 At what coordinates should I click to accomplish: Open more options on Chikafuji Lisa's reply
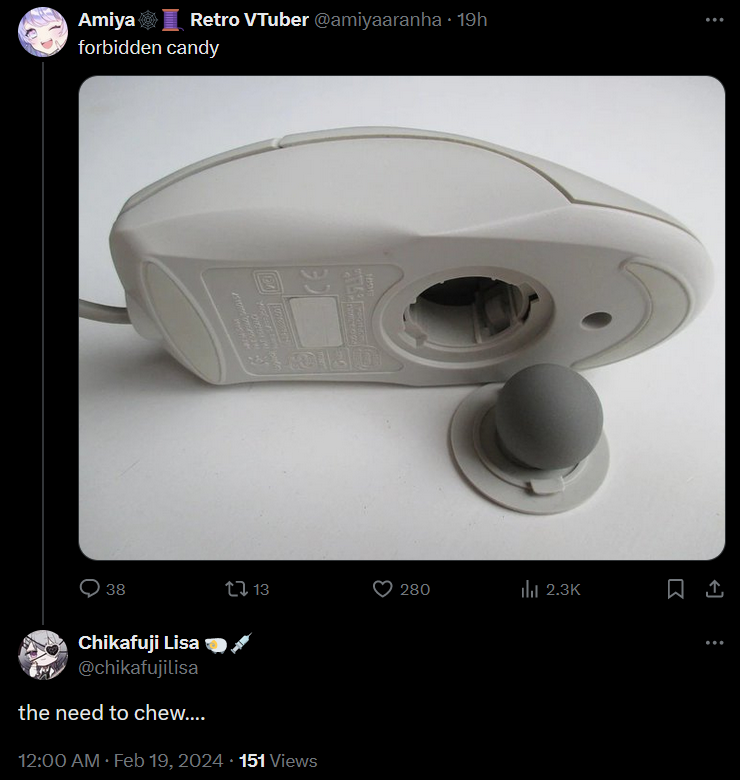715,643
